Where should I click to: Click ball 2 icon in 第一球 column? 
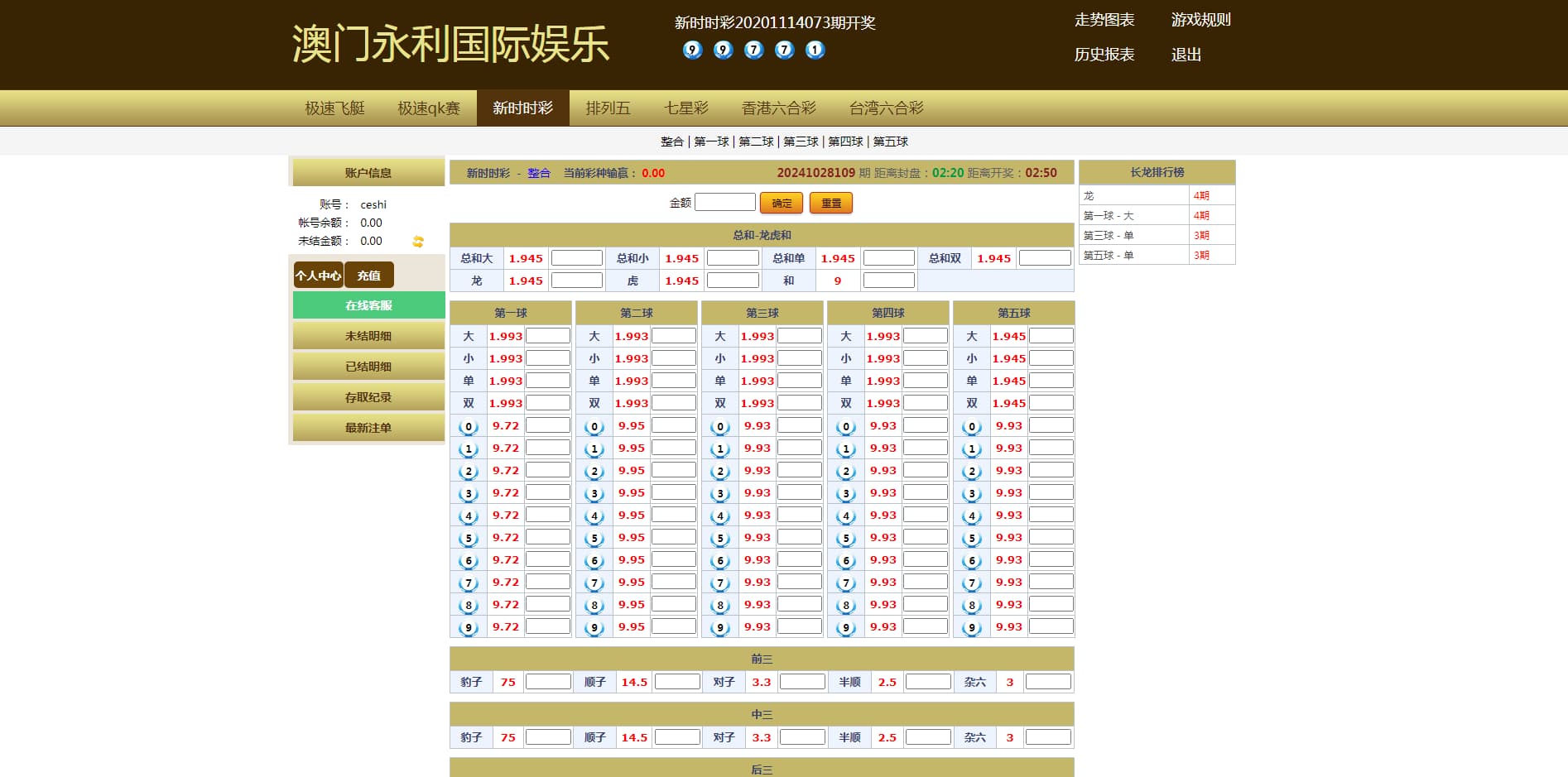click(x=469, y=472)
